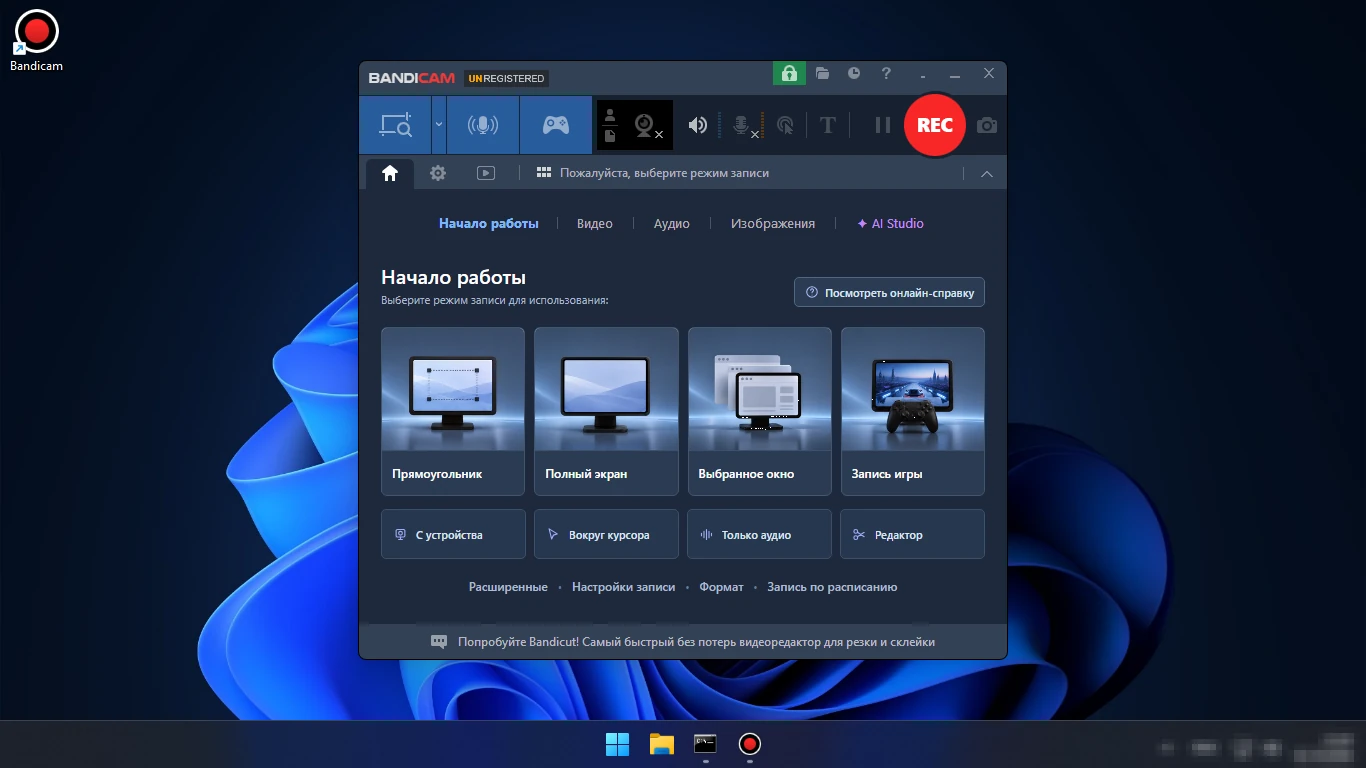Switch to the Видео section

pyautogui.click(x=595, y=224)
